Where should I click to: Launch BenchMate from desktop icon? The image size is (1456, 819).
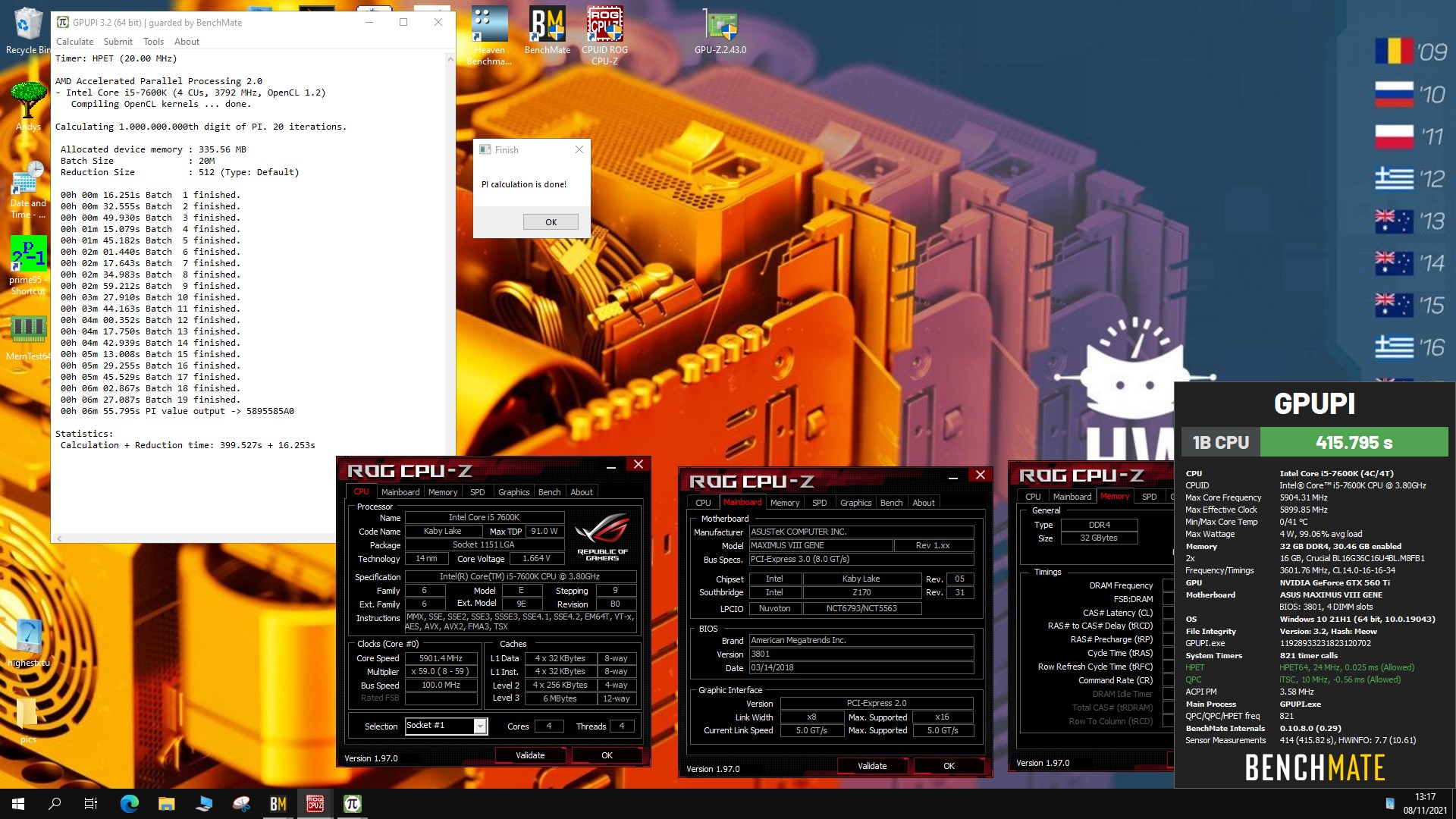point(547,30)
